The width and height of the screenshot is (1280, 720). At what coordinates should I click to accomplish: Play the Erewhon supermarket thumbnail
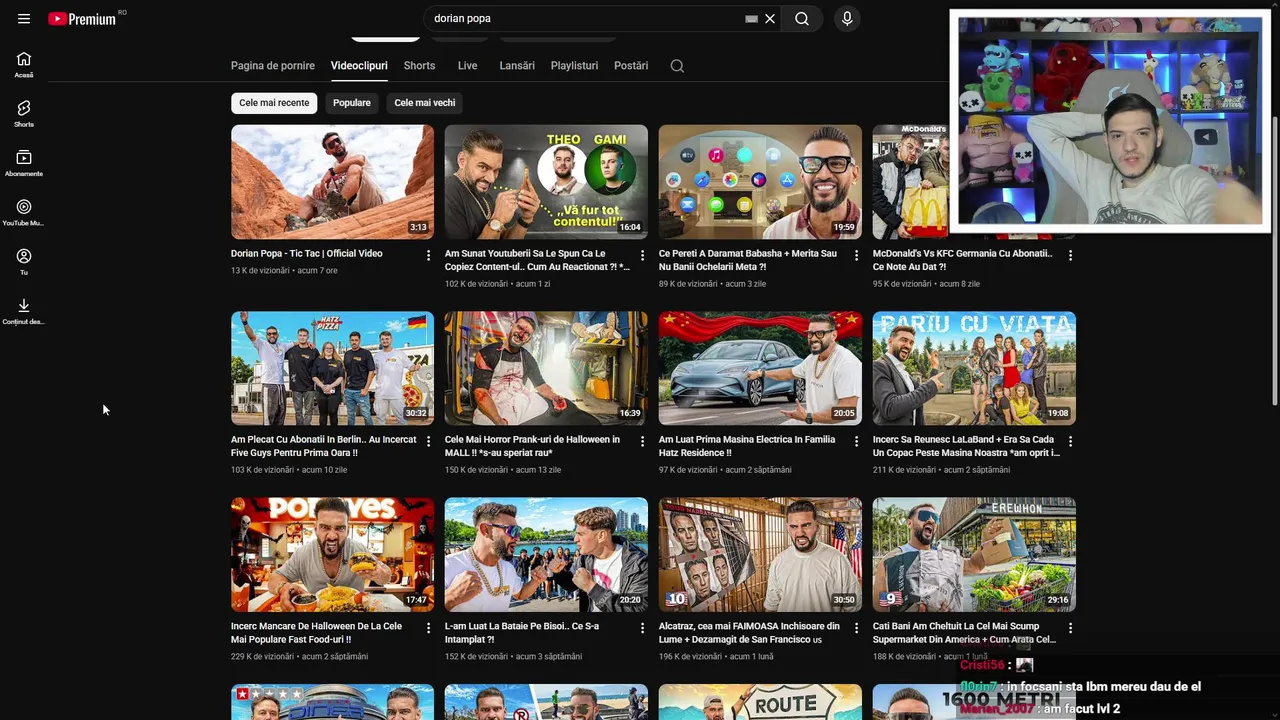pyautogui.click(x=974, y=555)
